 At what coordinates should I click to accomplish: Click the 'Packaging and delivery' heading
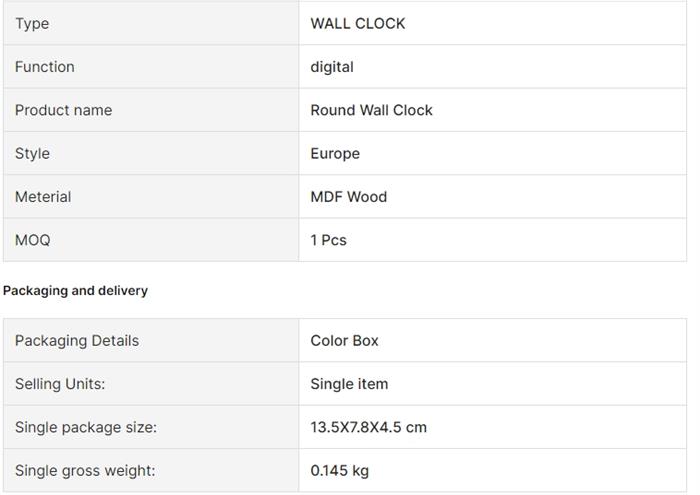coord(75,290)
